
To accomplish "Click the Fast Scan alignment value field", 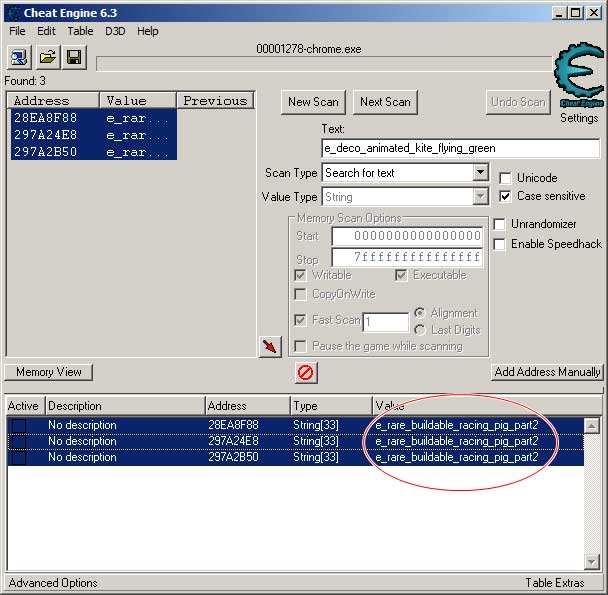I will click(385, 322).
